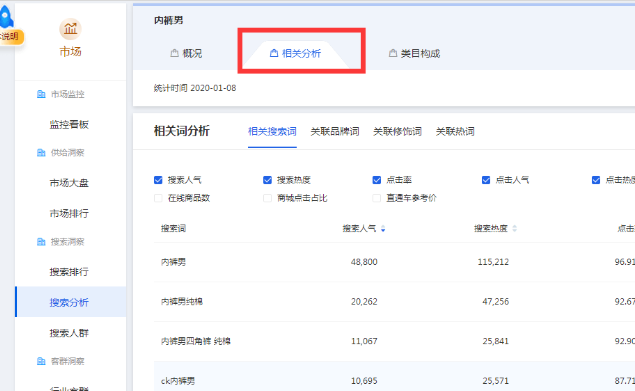Select 搜索分析 in the sidebar
The image size is (635, 391).
(69, 302)
